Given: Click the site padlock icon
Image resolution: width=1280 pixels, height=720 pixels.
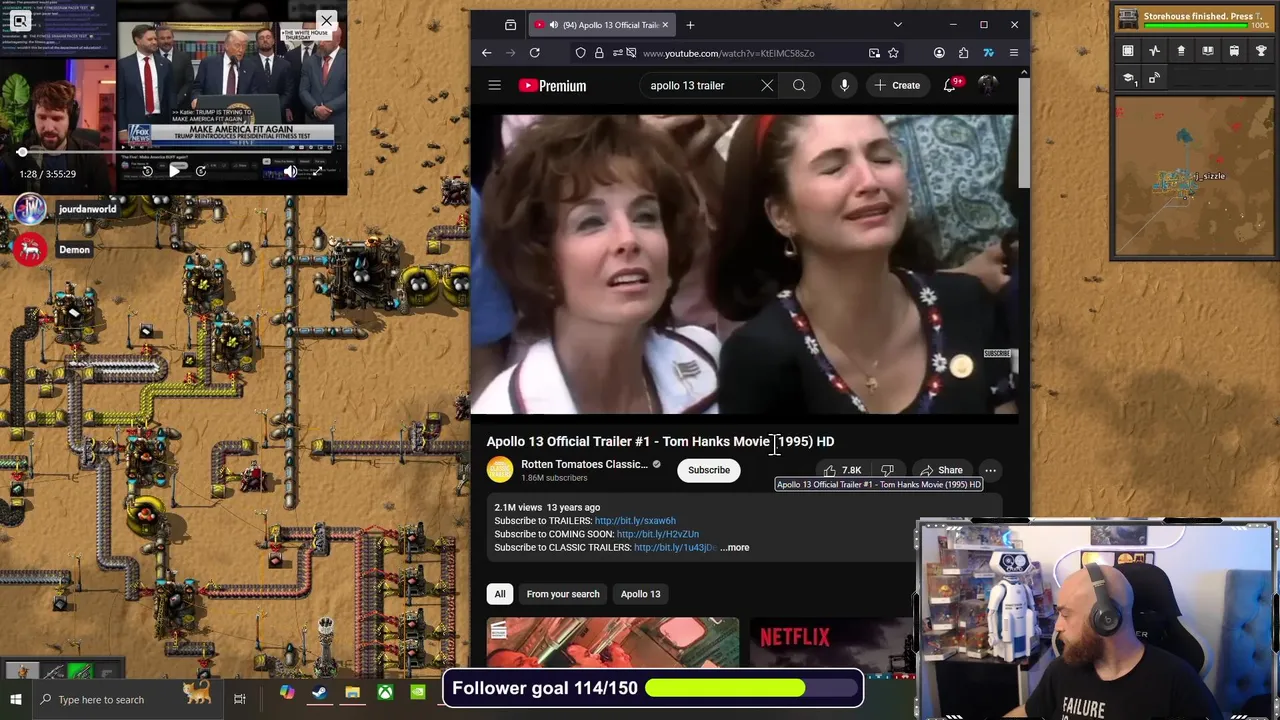Looking at the screenshot, I should (598, 53).
